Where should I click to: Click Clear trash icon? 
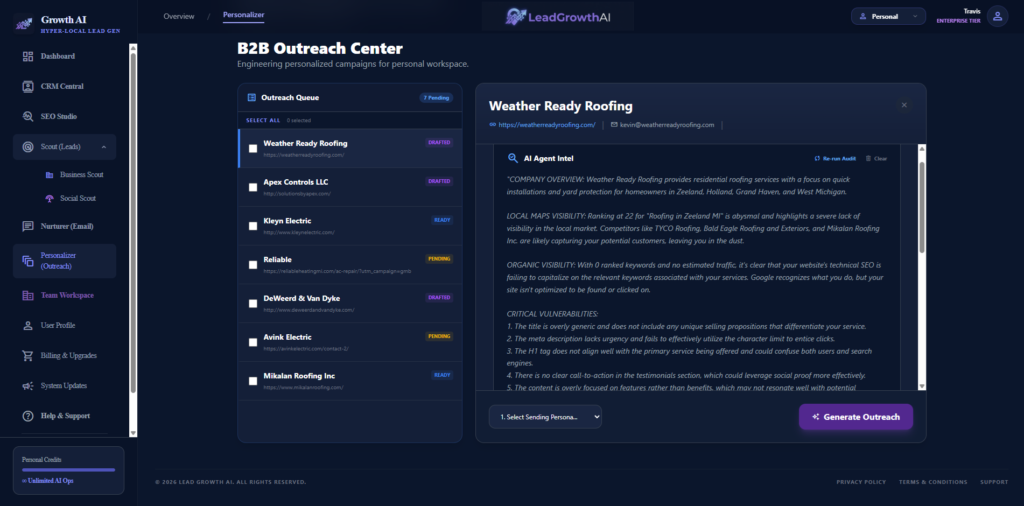(x=868, y=159)
